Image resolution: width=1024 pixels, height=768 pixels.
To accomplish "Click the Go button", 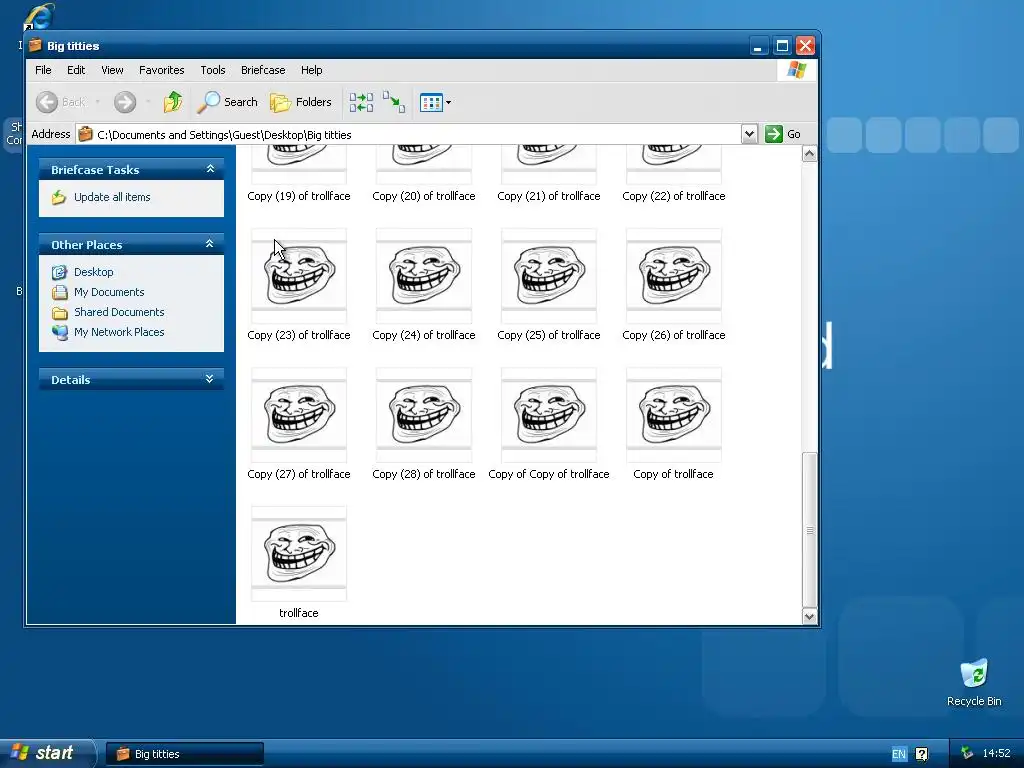I will [x=783, y=134].
